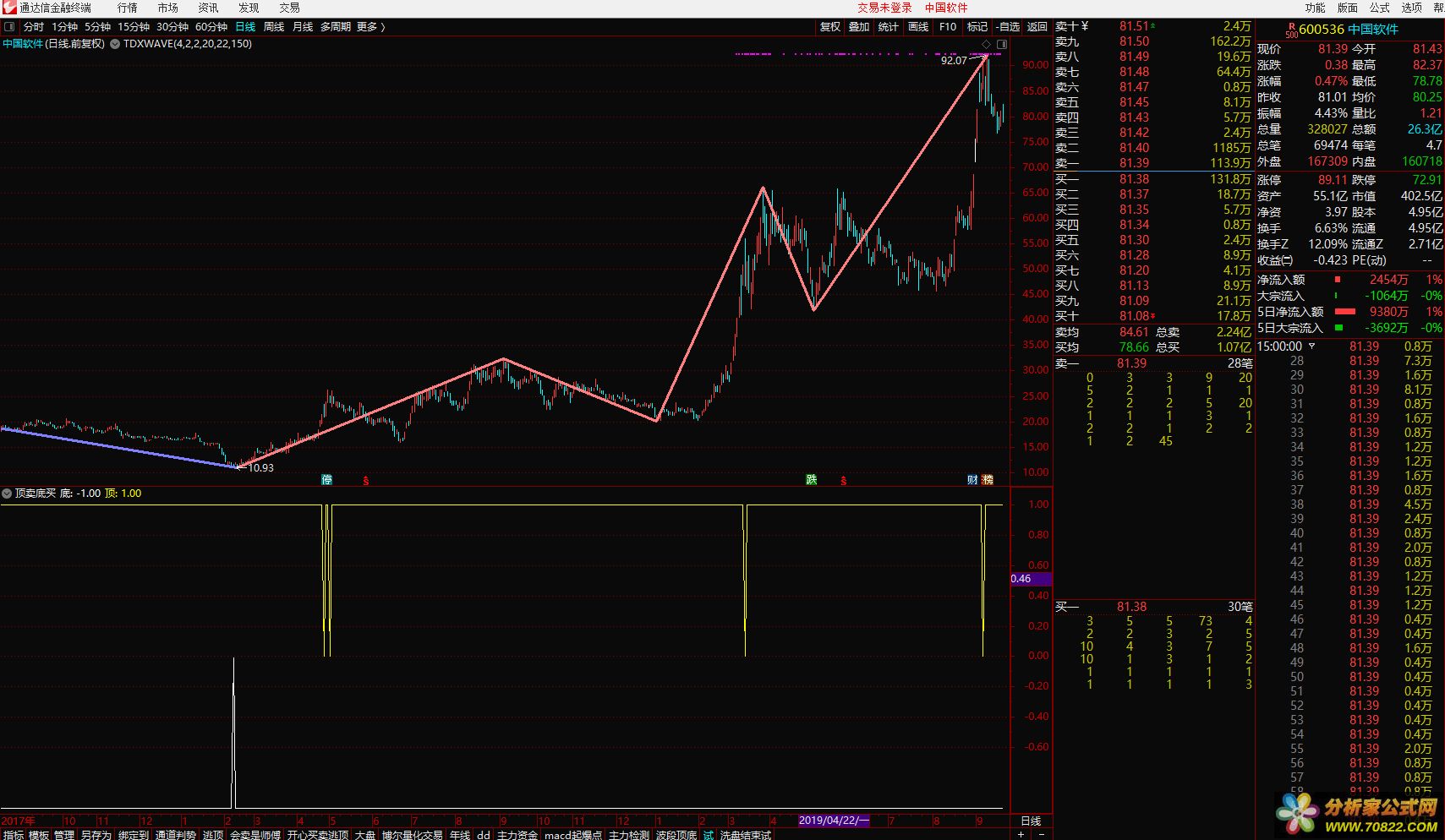Click 画线 toolbar button
The height and width of the screenshot is (840, 1445).
918,27
